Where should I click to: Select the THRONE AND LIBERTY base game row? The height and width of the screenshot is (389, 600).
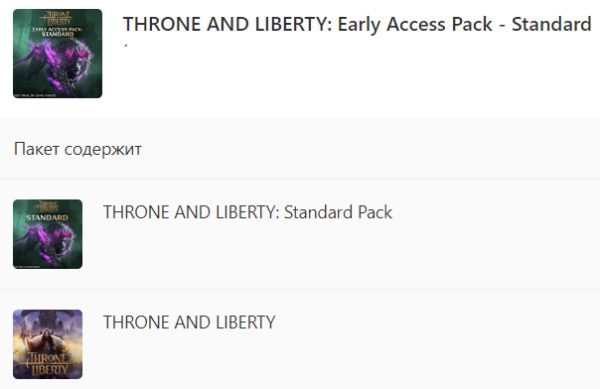(x=300, y=340)
